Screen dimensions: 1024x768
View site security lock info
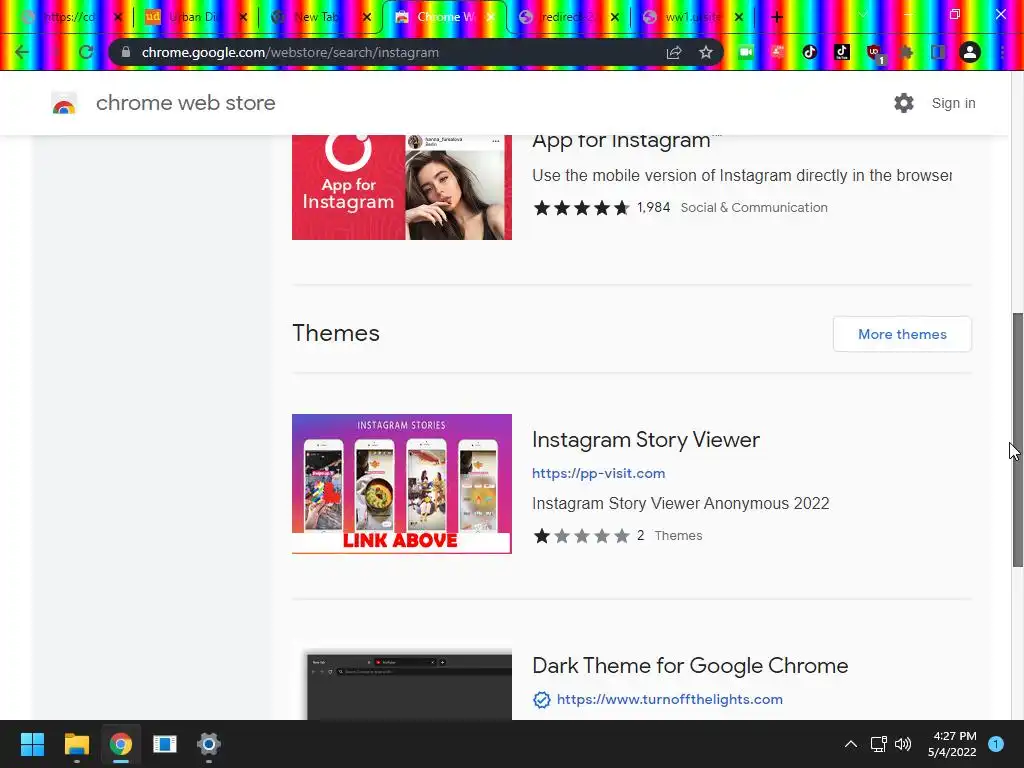click(x=126, y=52)
